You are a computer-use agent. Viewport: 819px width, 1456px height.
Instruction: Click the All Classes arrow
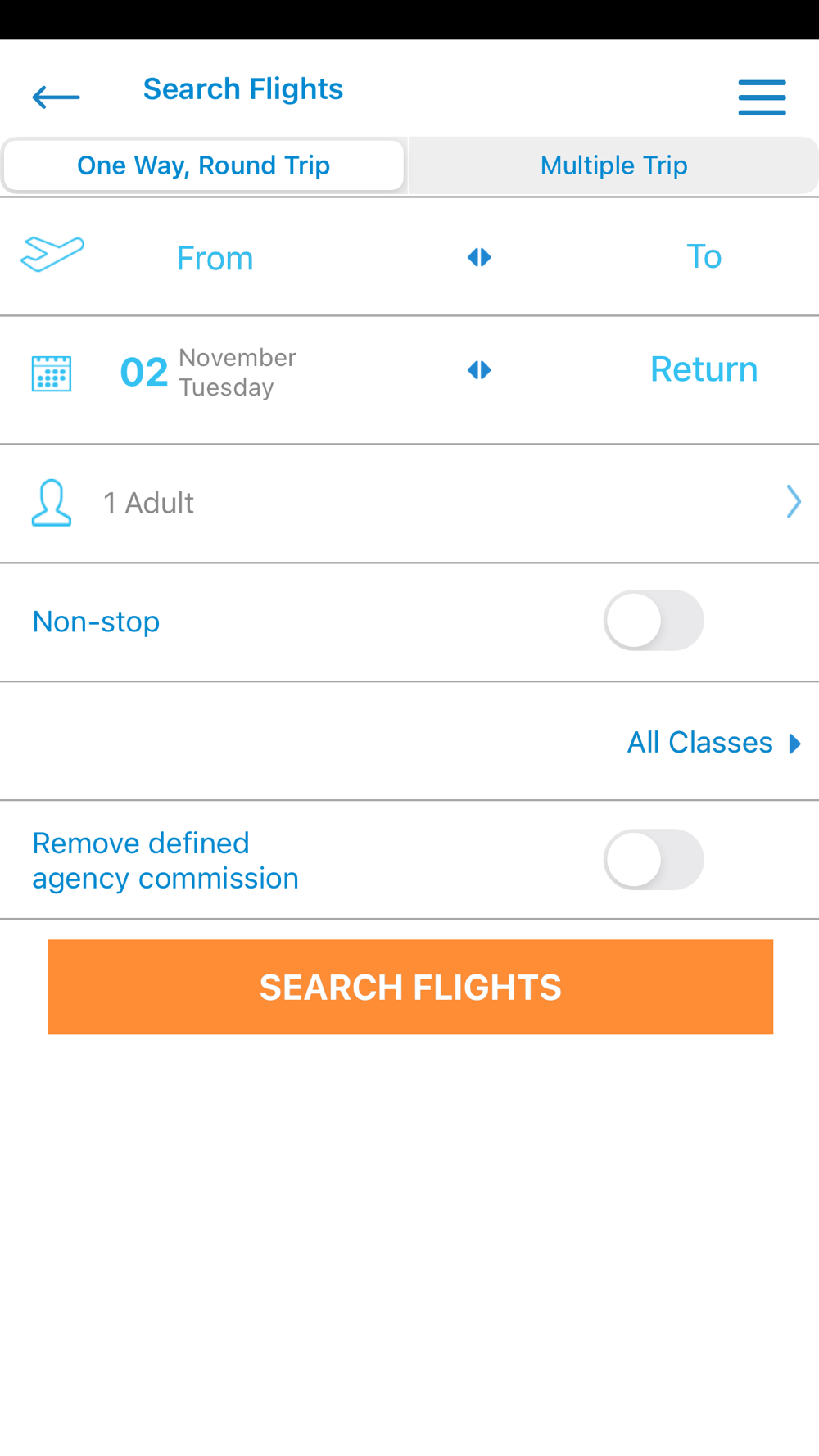[x=794, y=744]
